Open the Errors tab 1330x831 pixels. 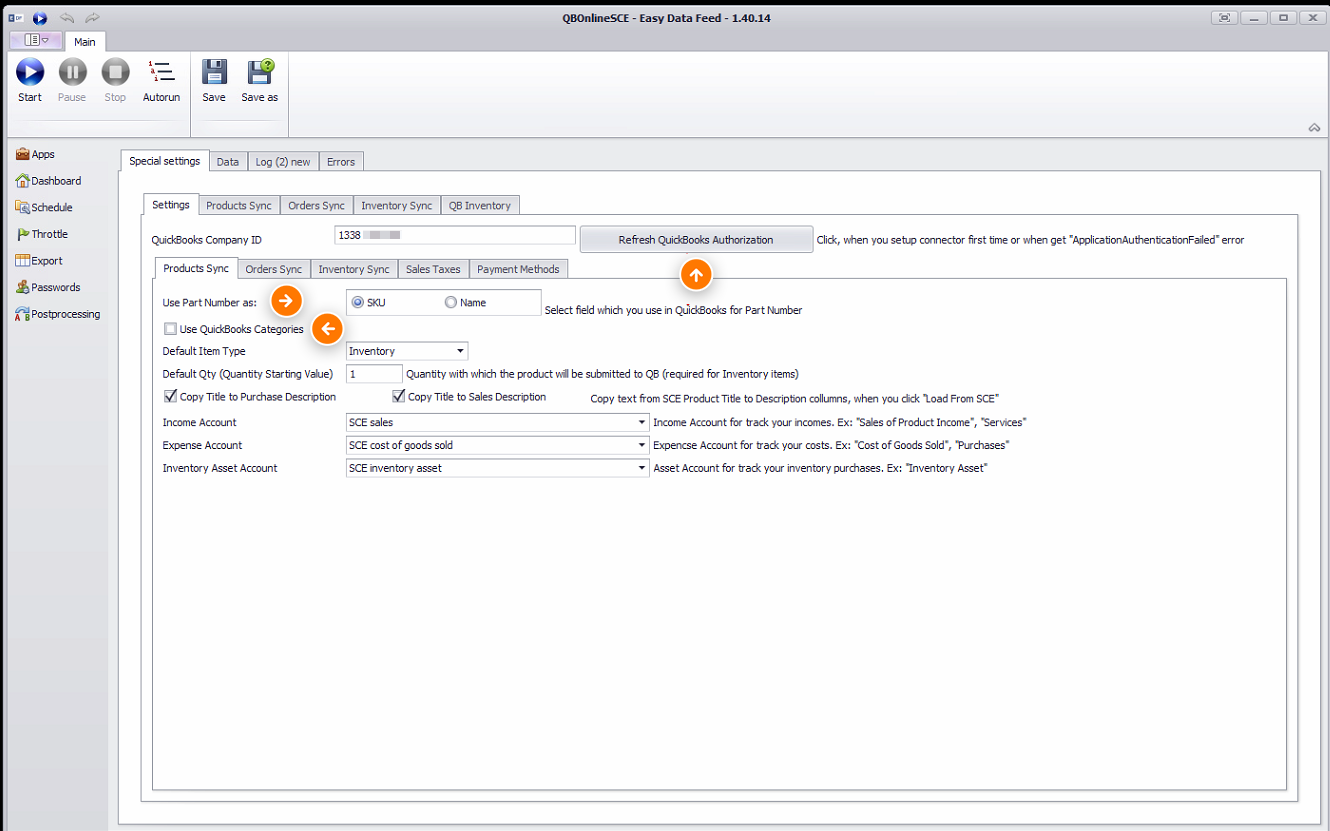click(341, 162)
